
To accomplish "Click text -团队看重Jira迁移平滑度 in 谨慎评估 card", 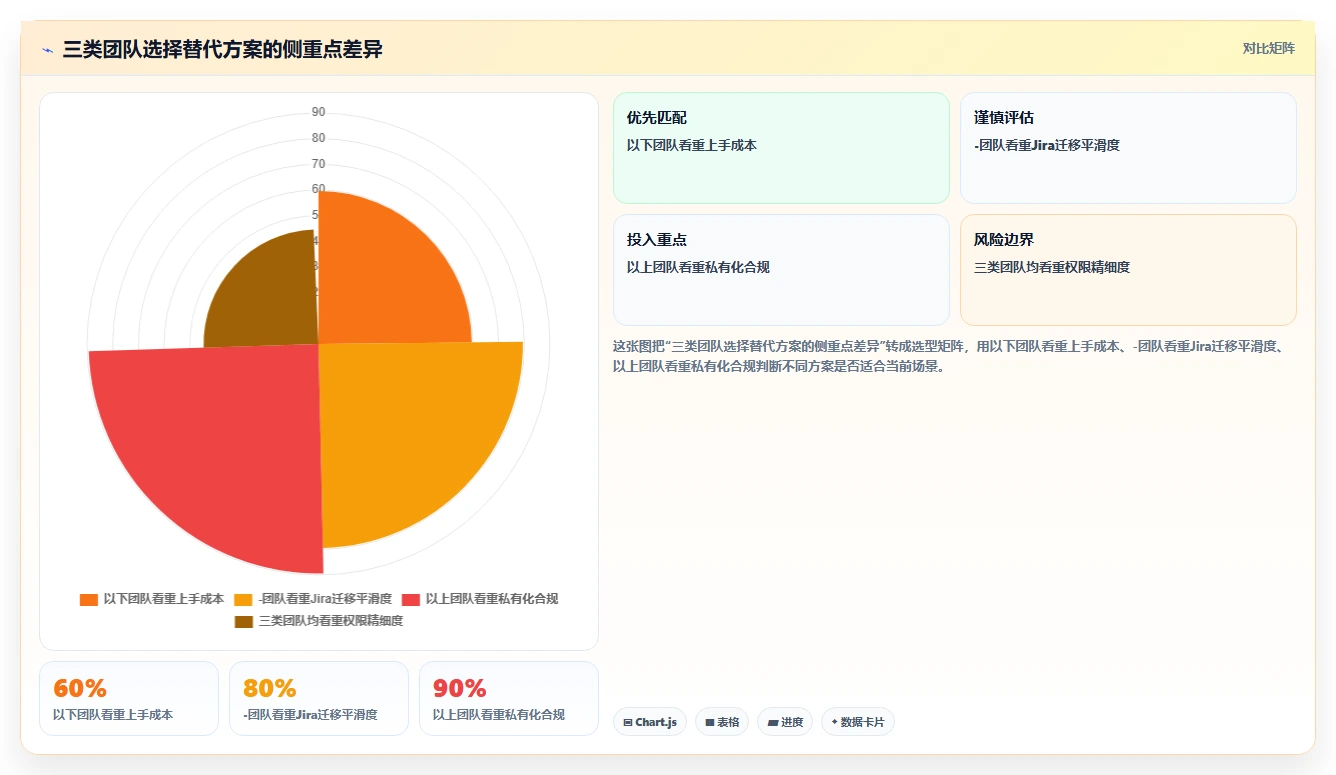I will click(x=1047, y=145).
